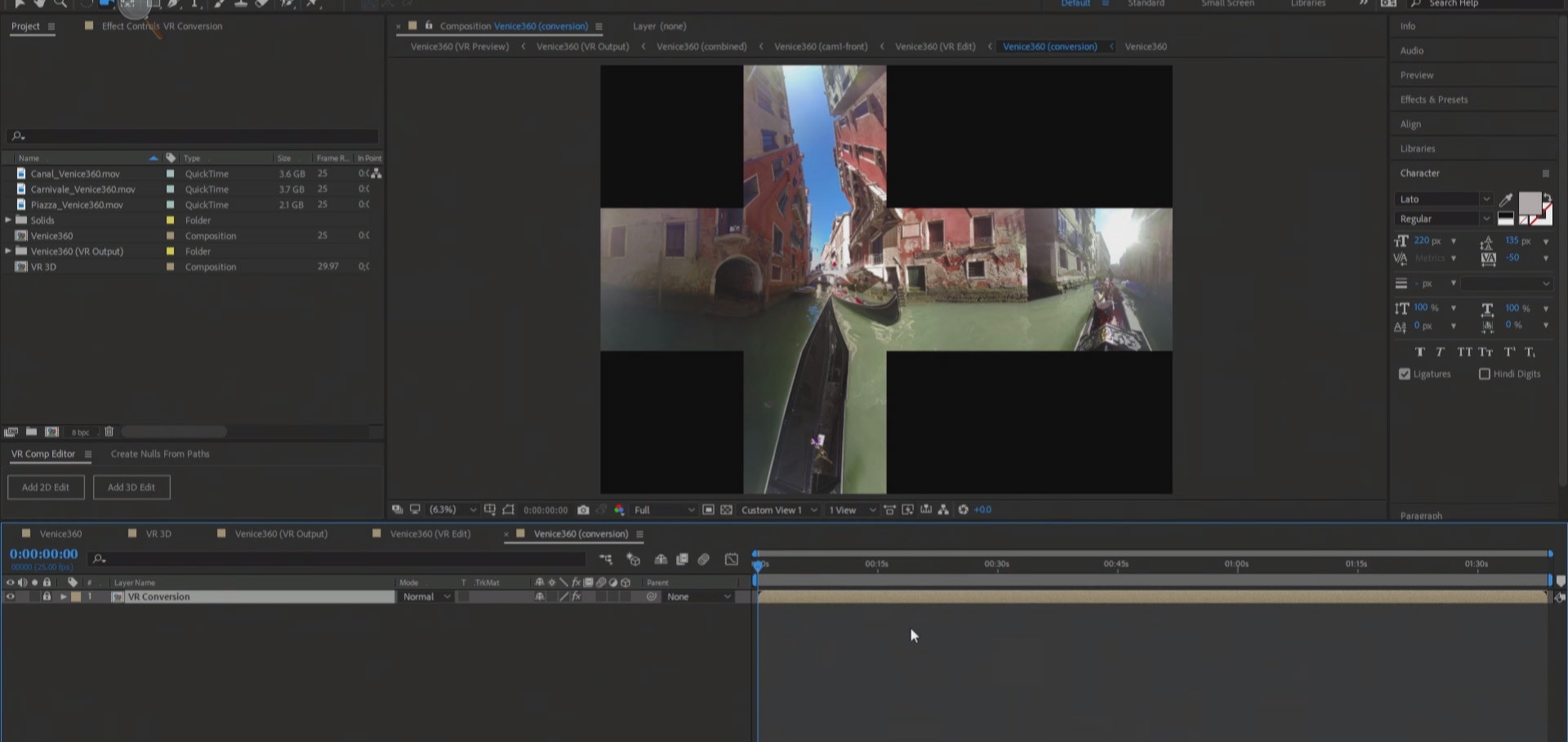Viewport: 1568px width, 742px height.
Task: Toggle the transparency grid icon in viewer
Action: pyautogui.click(x=726, y=510)
